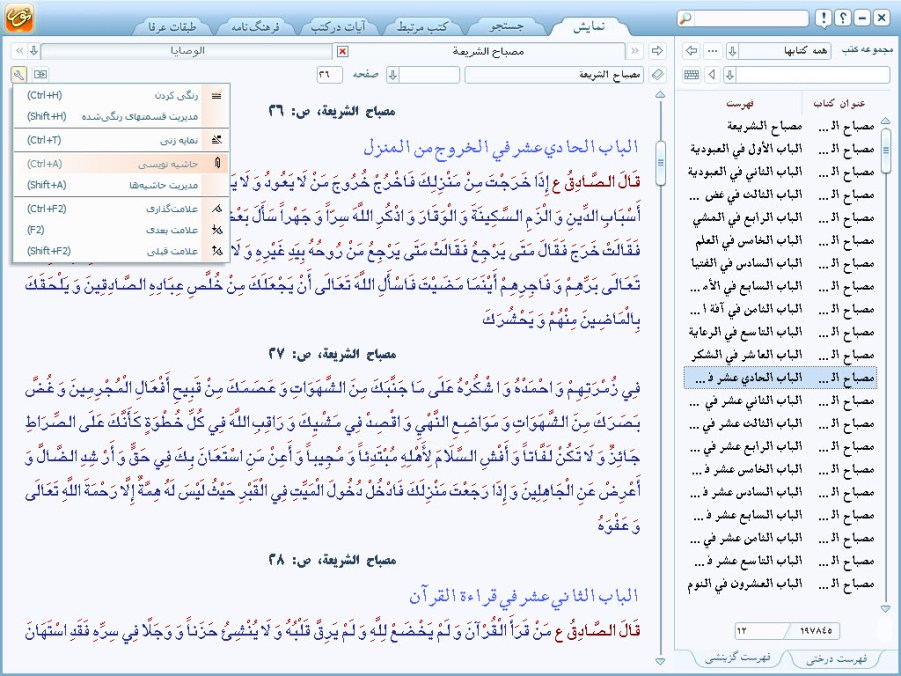Select the الوصايا document tab
Screen dimensions: 901x676
tap(187, 51)
